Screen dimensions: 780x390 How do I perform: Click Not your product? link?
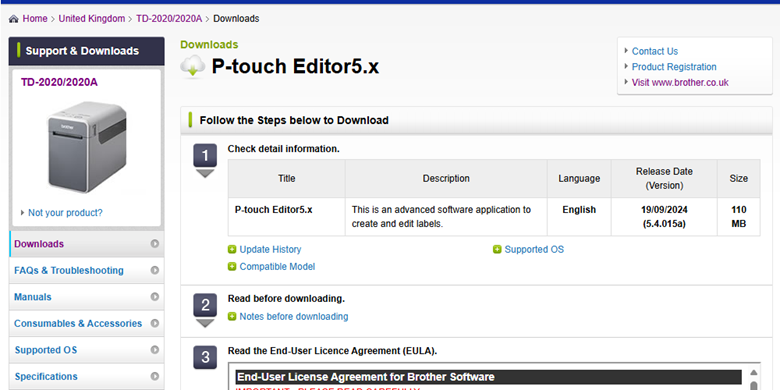[65, 213]
